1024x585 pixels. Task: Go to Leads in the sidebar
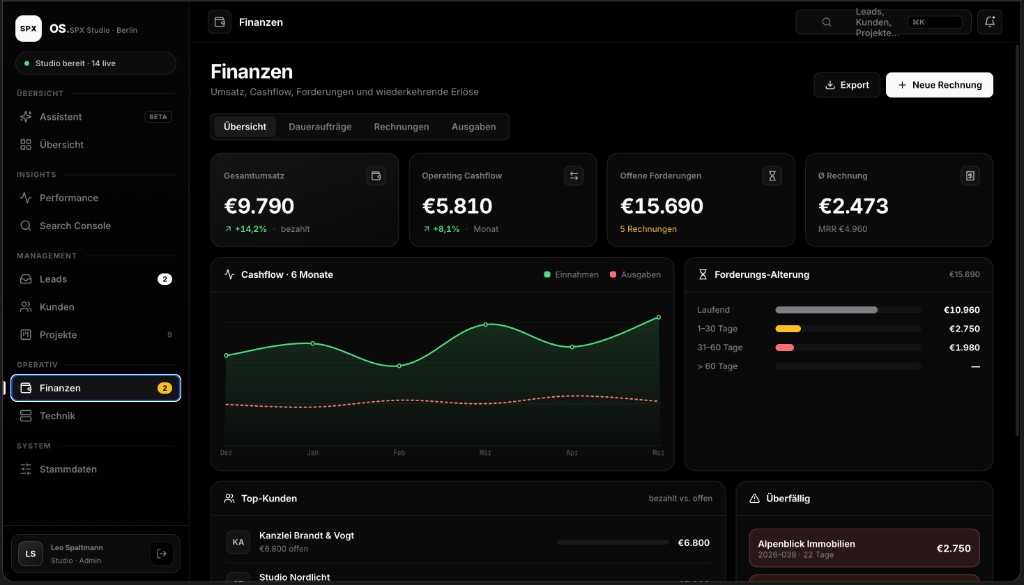(95, 279)
